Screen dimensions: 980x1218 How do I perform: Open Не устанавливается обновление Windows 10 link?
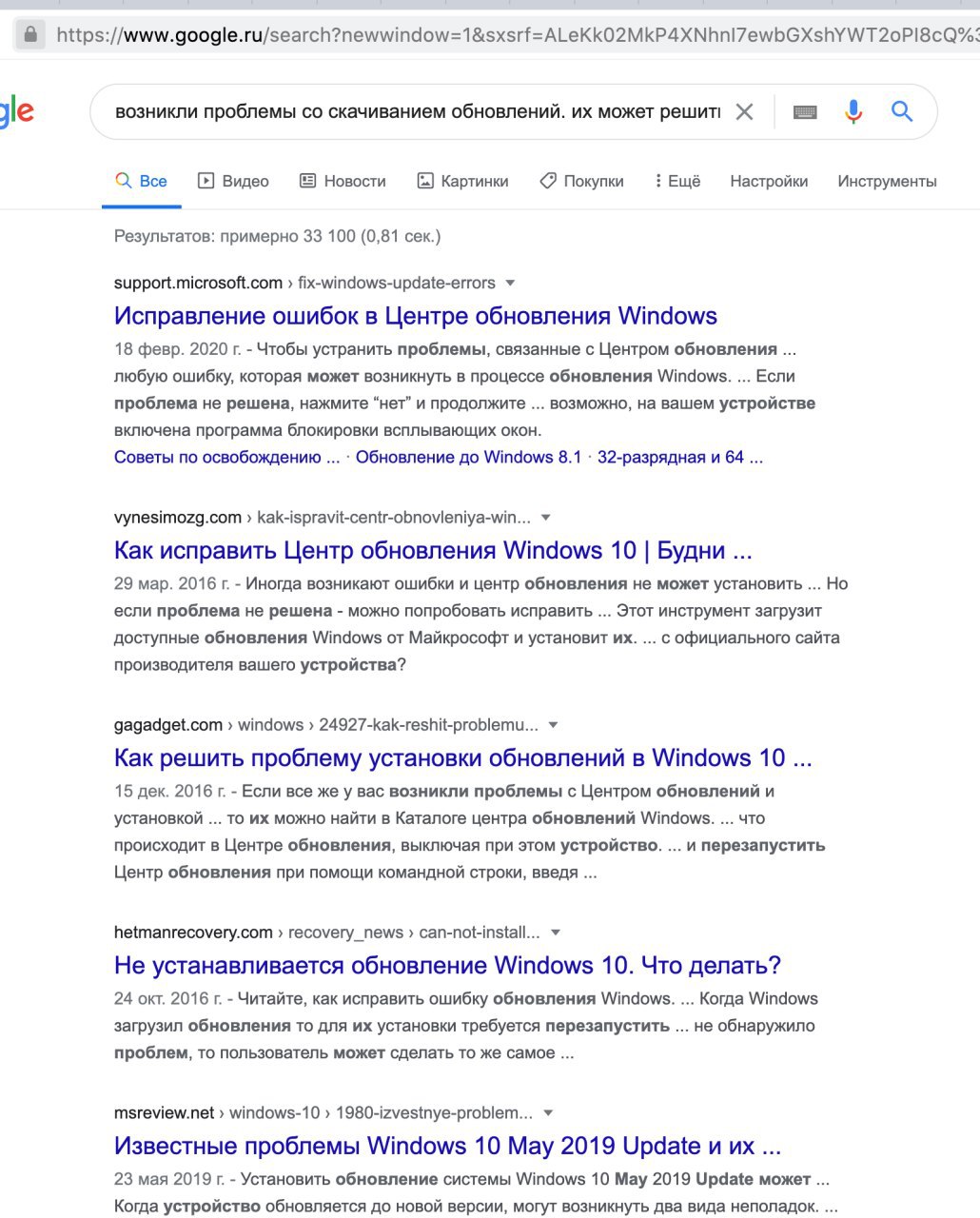tap(447, 965)
